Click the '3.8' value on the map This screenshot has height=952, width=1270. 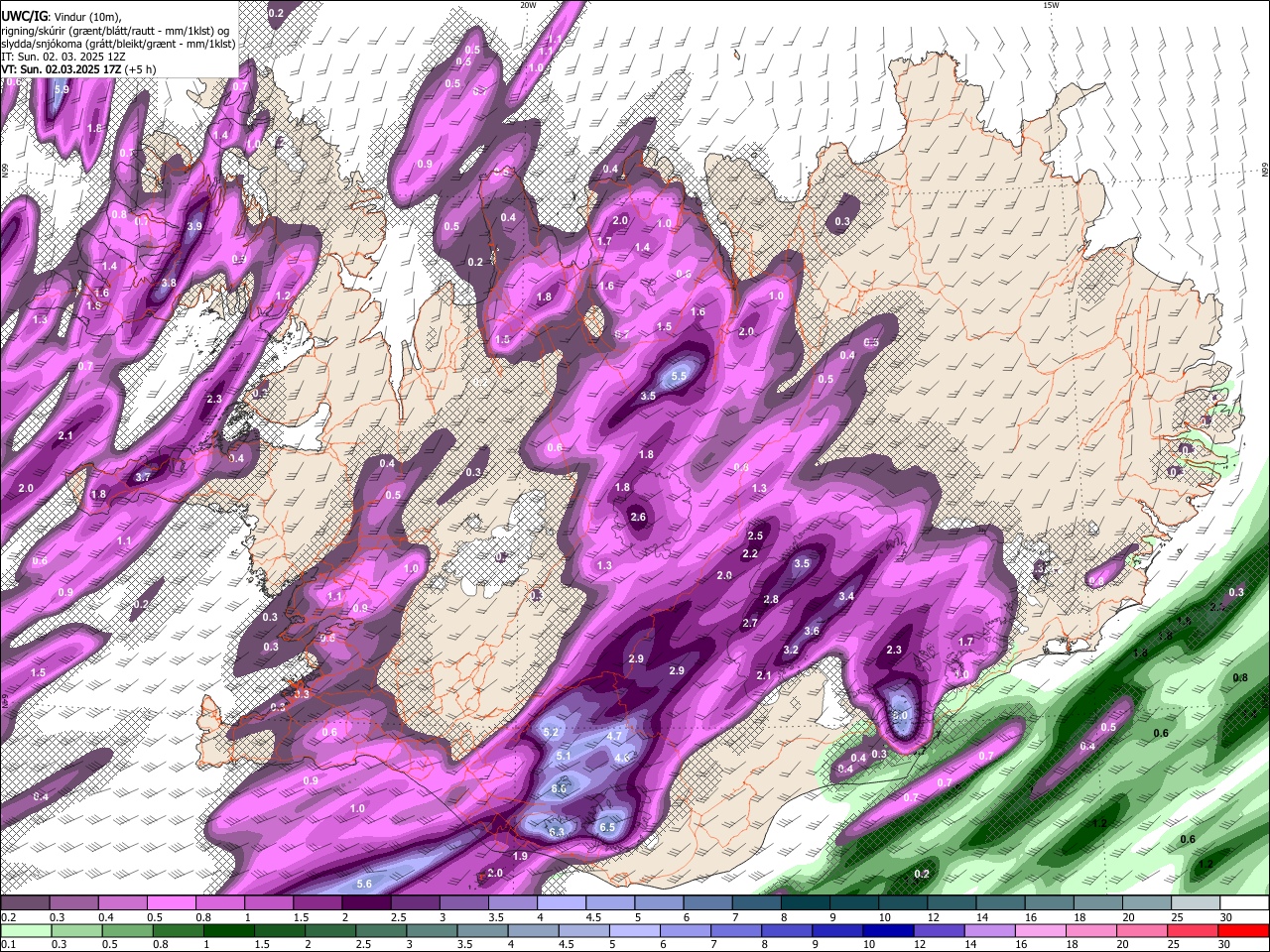coord(169,283)
